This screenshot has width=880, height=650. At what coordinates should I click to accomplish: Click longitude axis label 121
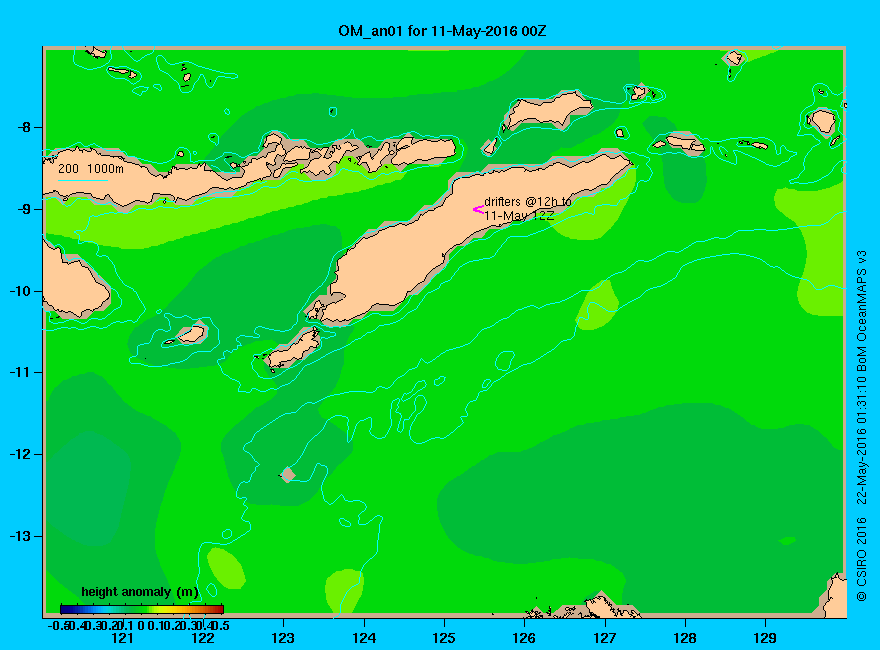coord(122,638)
